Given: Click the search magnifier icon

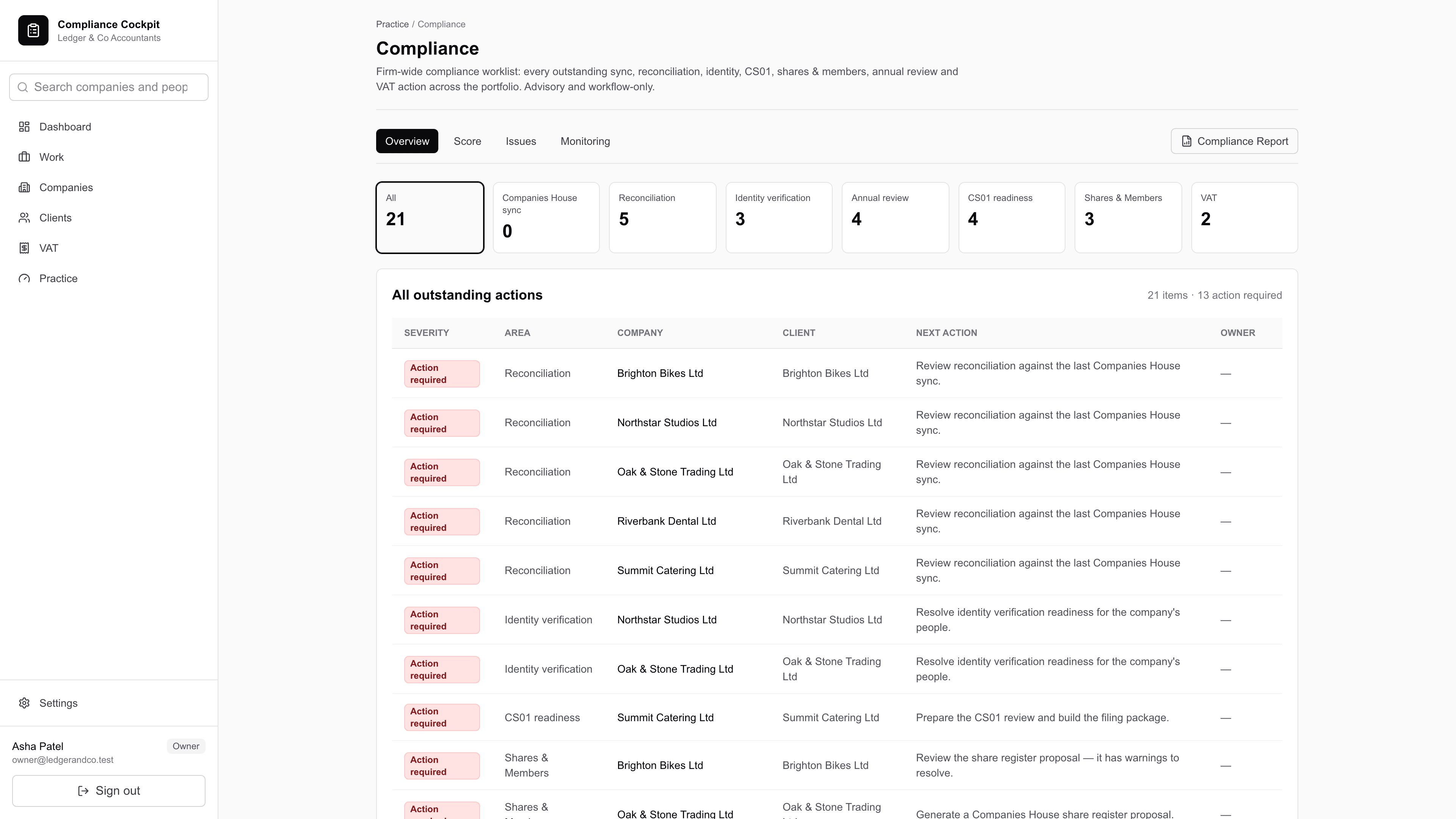Looking at the screenshot, I should [x=23, y=87].
